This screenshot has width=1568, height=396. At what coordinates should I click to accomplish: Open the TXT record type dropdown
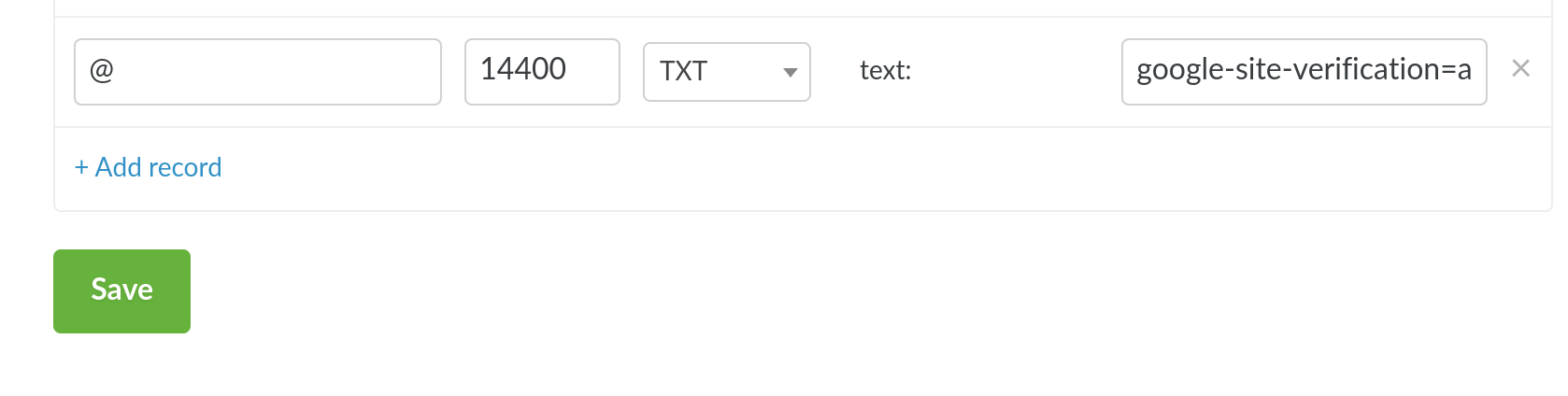click(726, 72)
